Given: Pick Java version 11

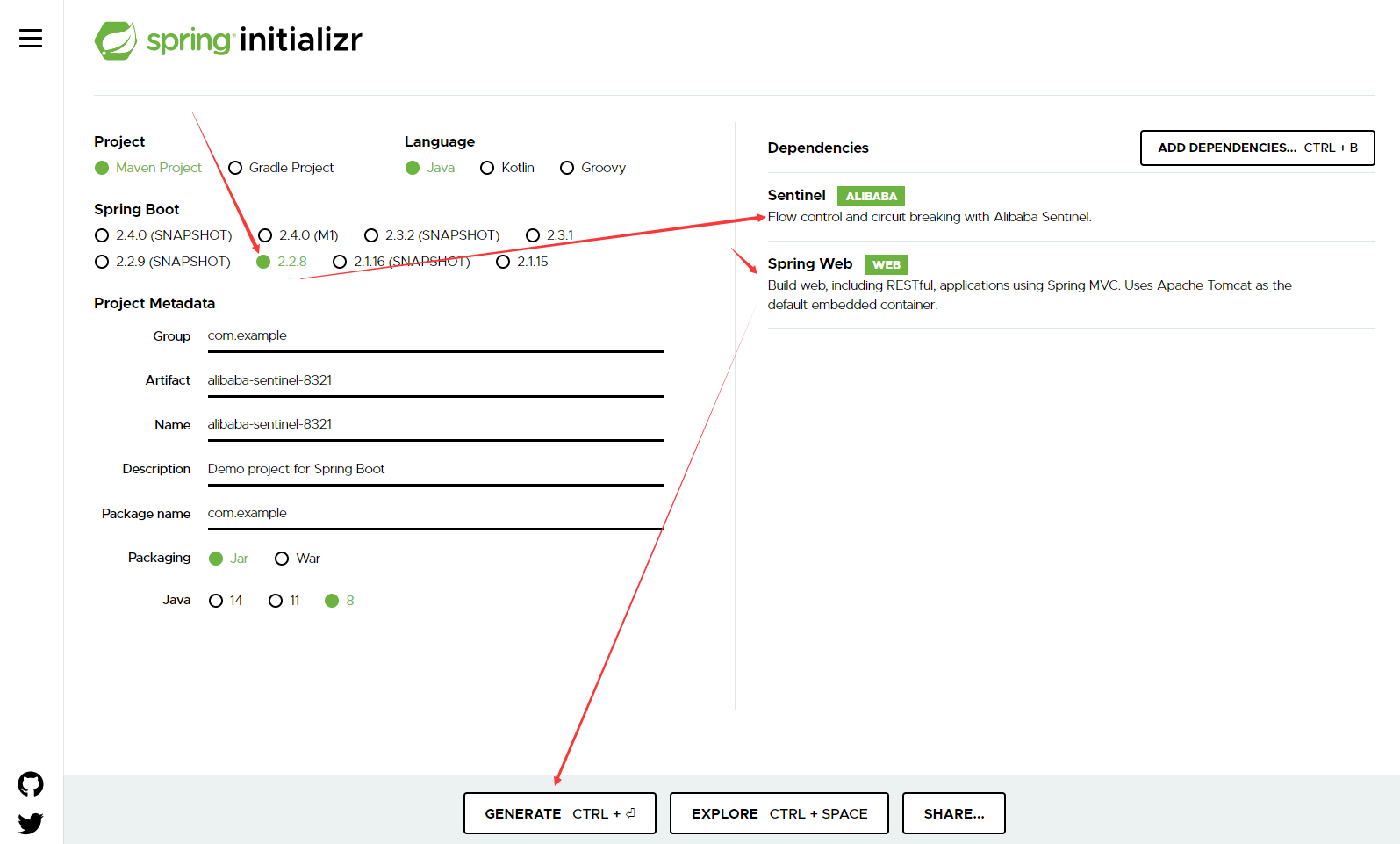Looking at the screenshot, I should tap(284, 601).
